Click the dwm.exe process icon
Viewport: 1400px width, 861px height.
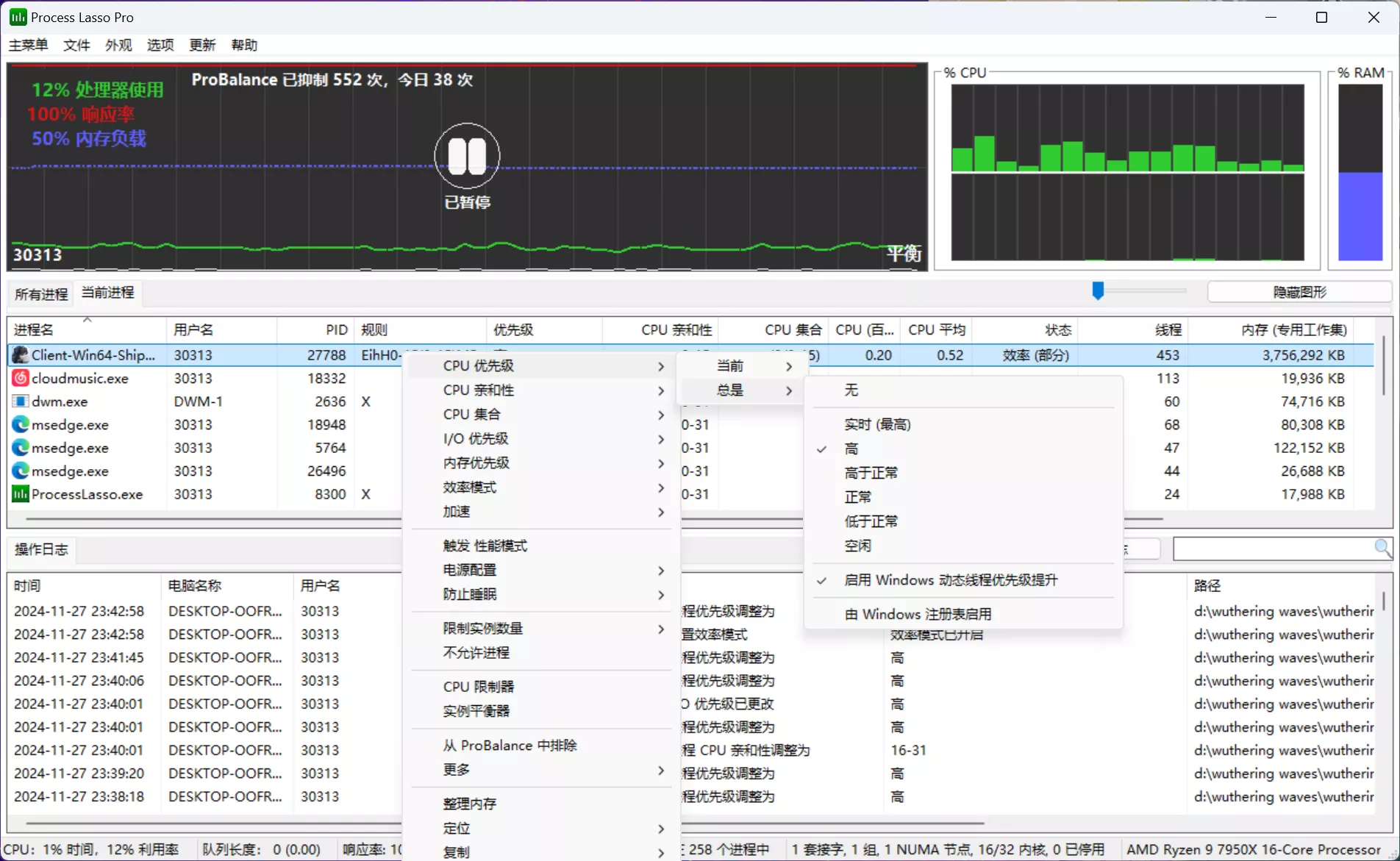20,401
